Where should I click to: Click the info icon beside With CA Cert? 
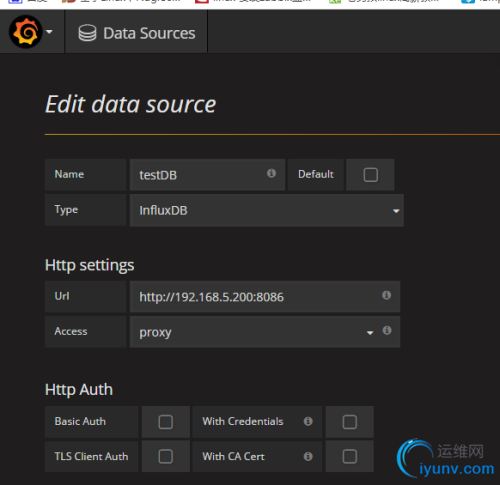click(x=308, y=456)
